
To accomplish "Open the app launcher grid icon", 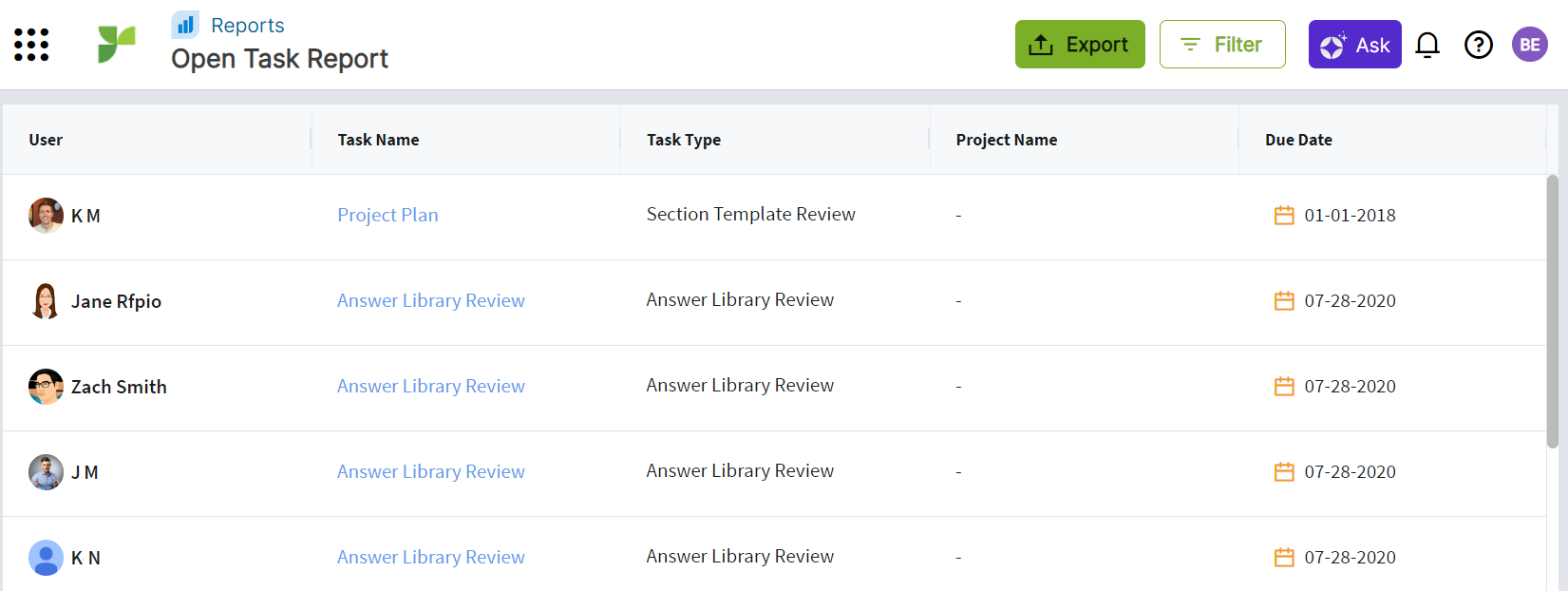I will 31,45.
